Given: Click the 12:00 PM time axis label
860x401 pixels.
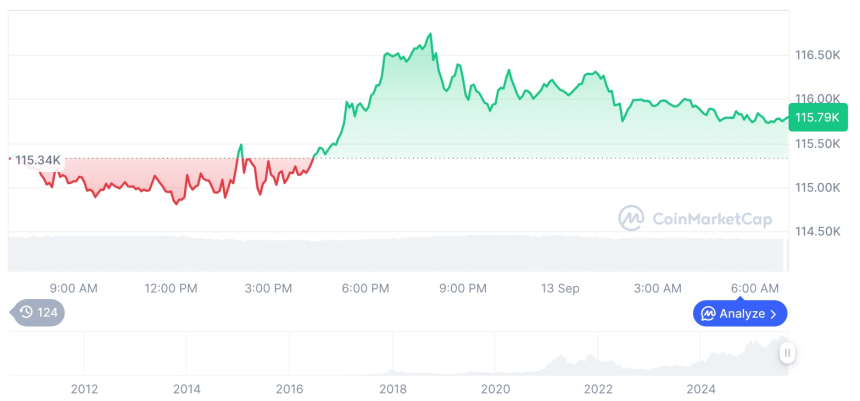Looking at the screenshot, I should pos(171,288).
